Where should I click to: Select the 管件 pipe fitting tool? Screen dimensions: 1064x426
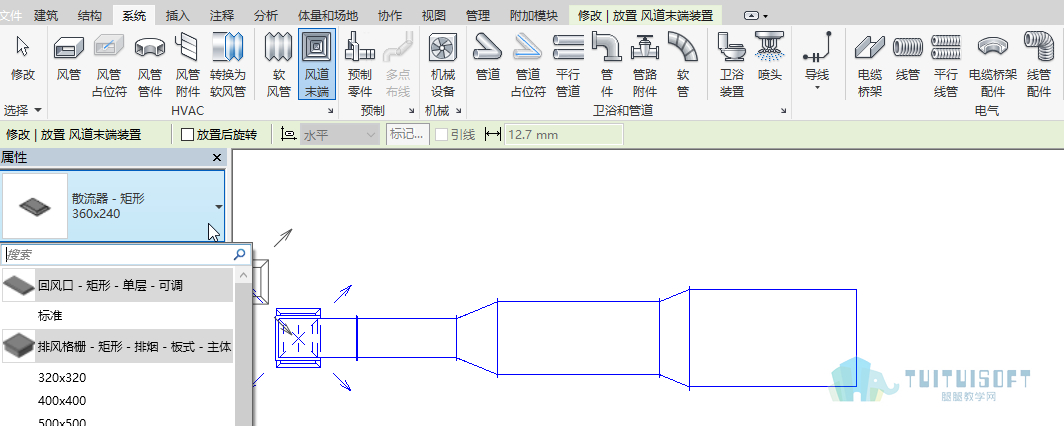coord(607,64)
